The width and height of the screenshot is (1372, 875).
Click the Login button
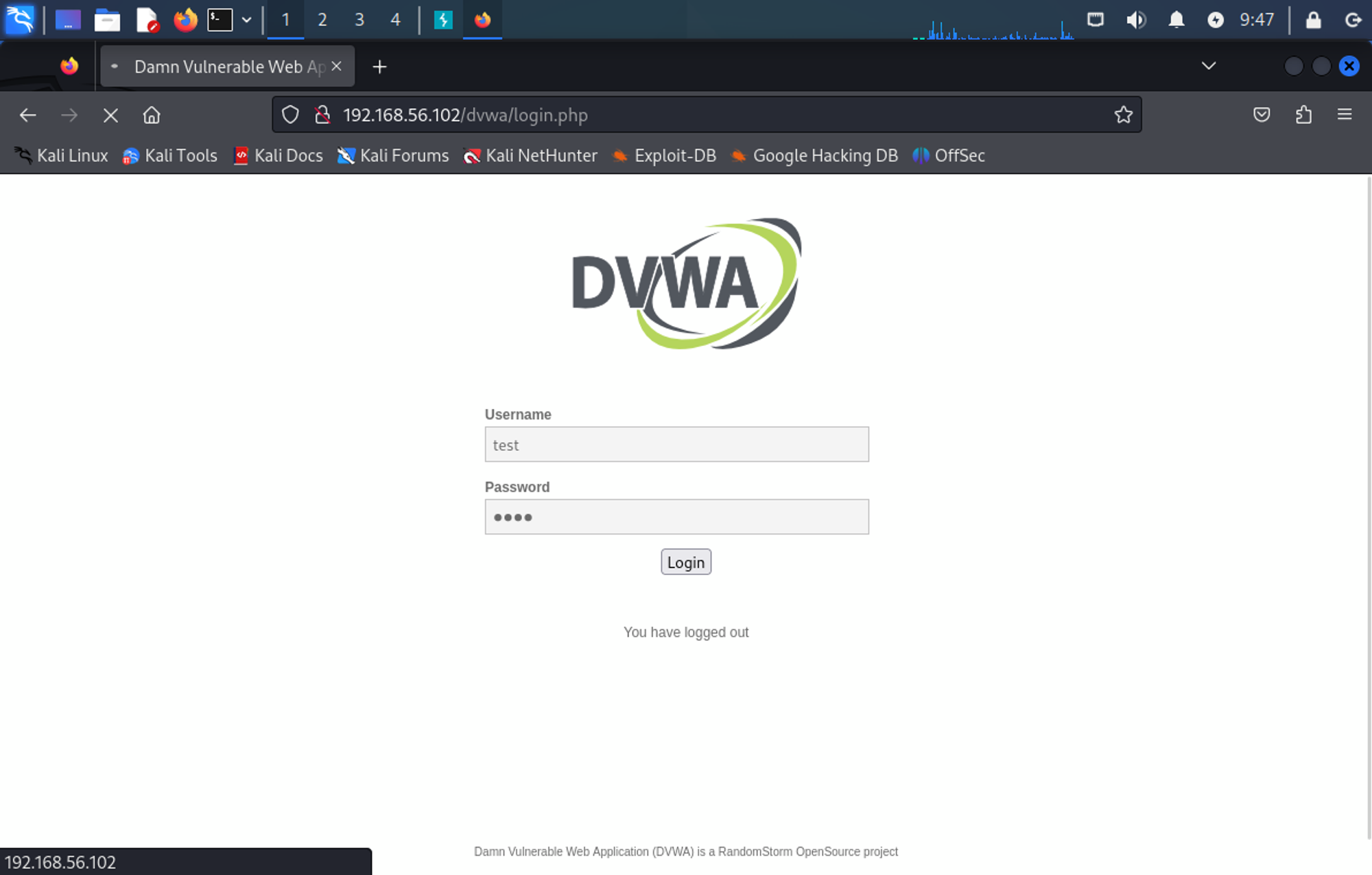pos(686,562)
